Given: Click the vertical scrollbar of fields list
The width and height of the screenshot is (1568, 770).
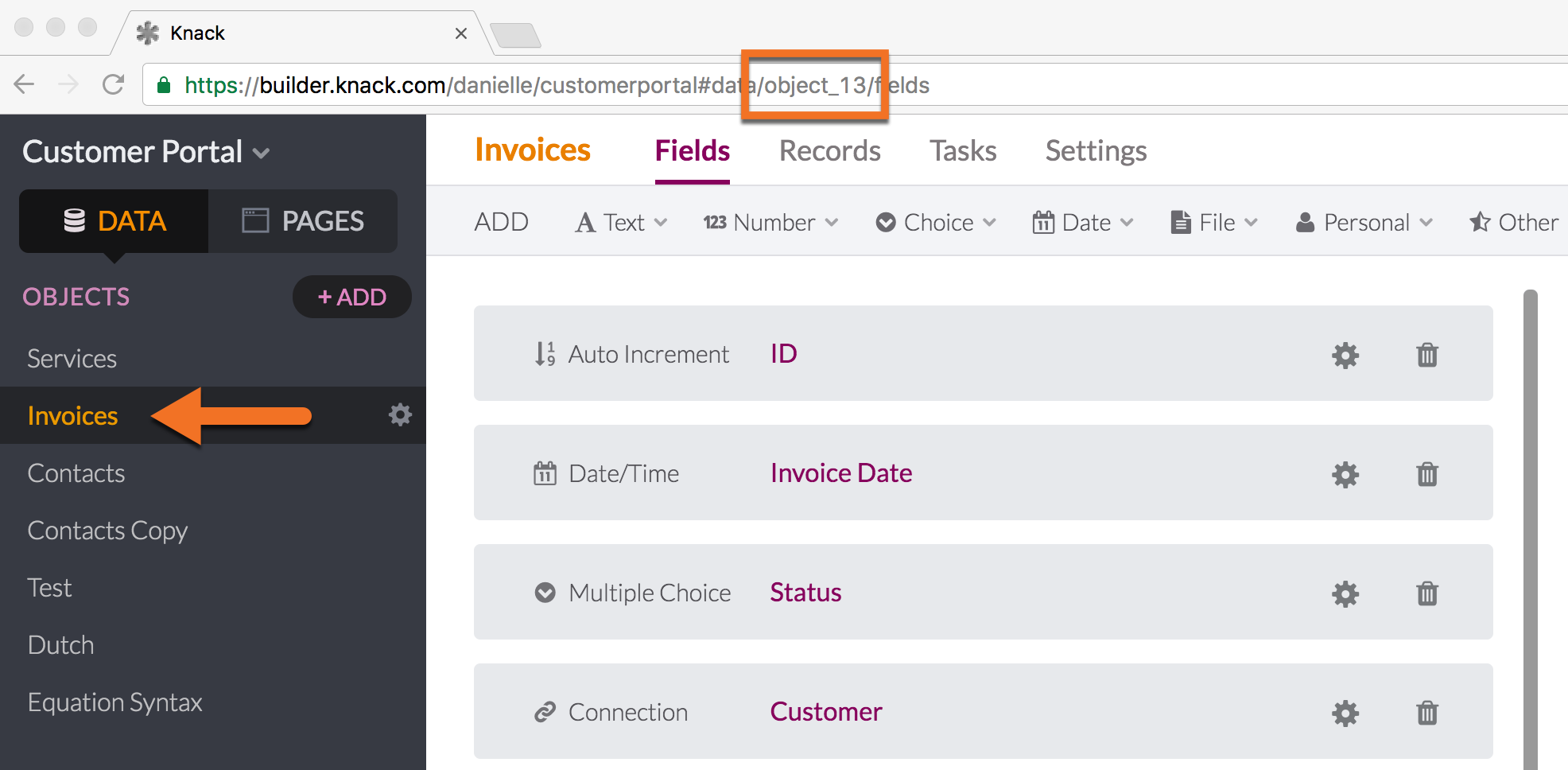Looking at the screenshot, I should click(x=1530, y=525).
